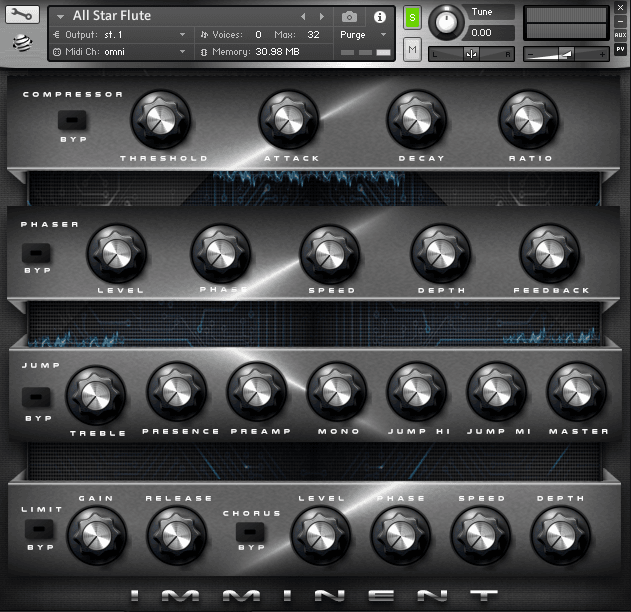Open the wrench instrument edit mode

(x=22, y=14)
